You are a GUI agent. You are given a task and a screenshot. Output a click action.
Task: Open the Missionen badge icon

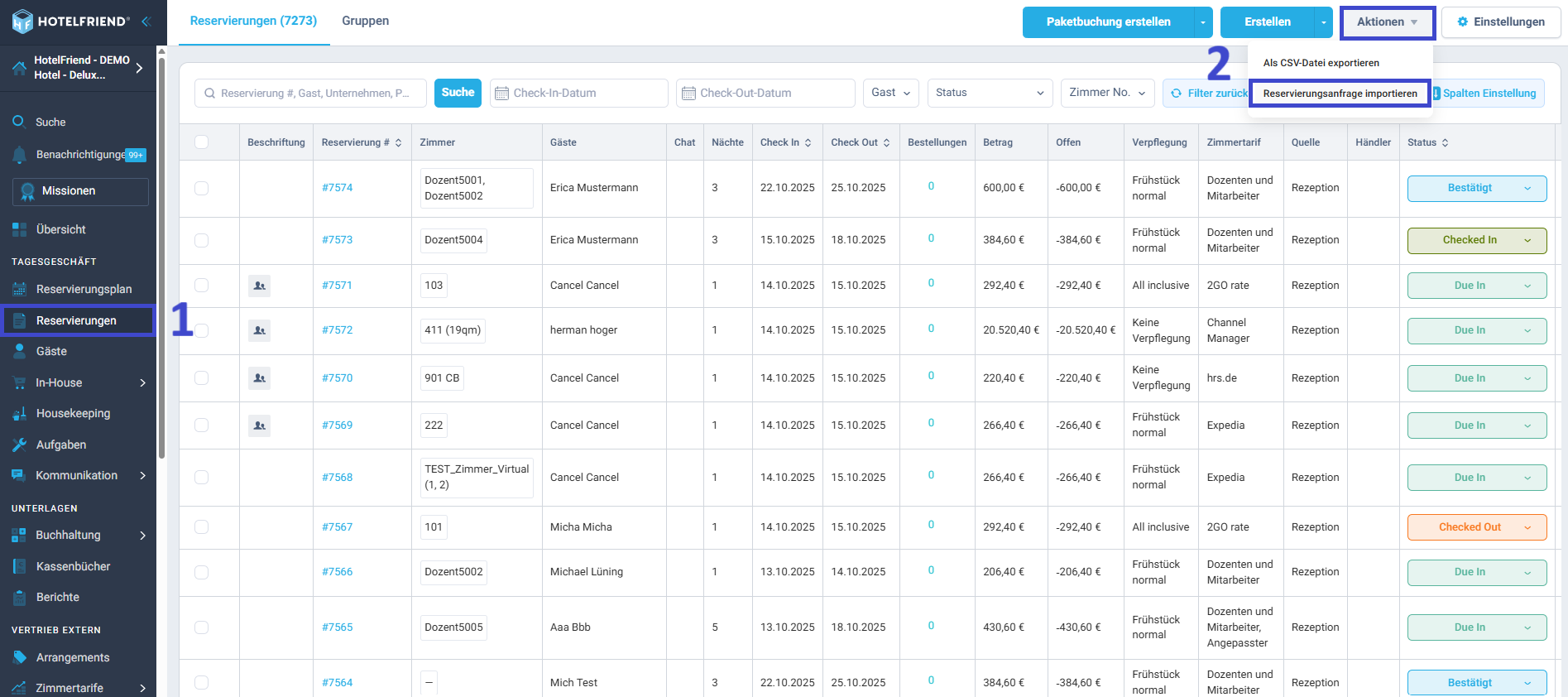point(27,191)
